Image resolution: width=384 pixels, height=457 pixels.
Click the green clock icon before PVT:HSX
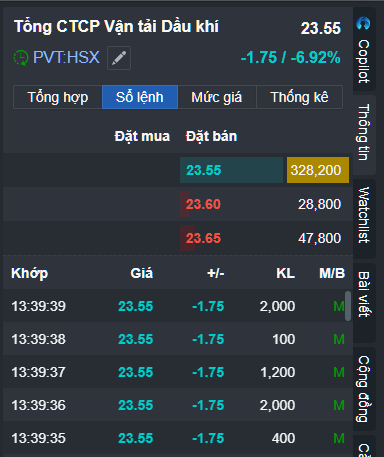coord(21,58)
